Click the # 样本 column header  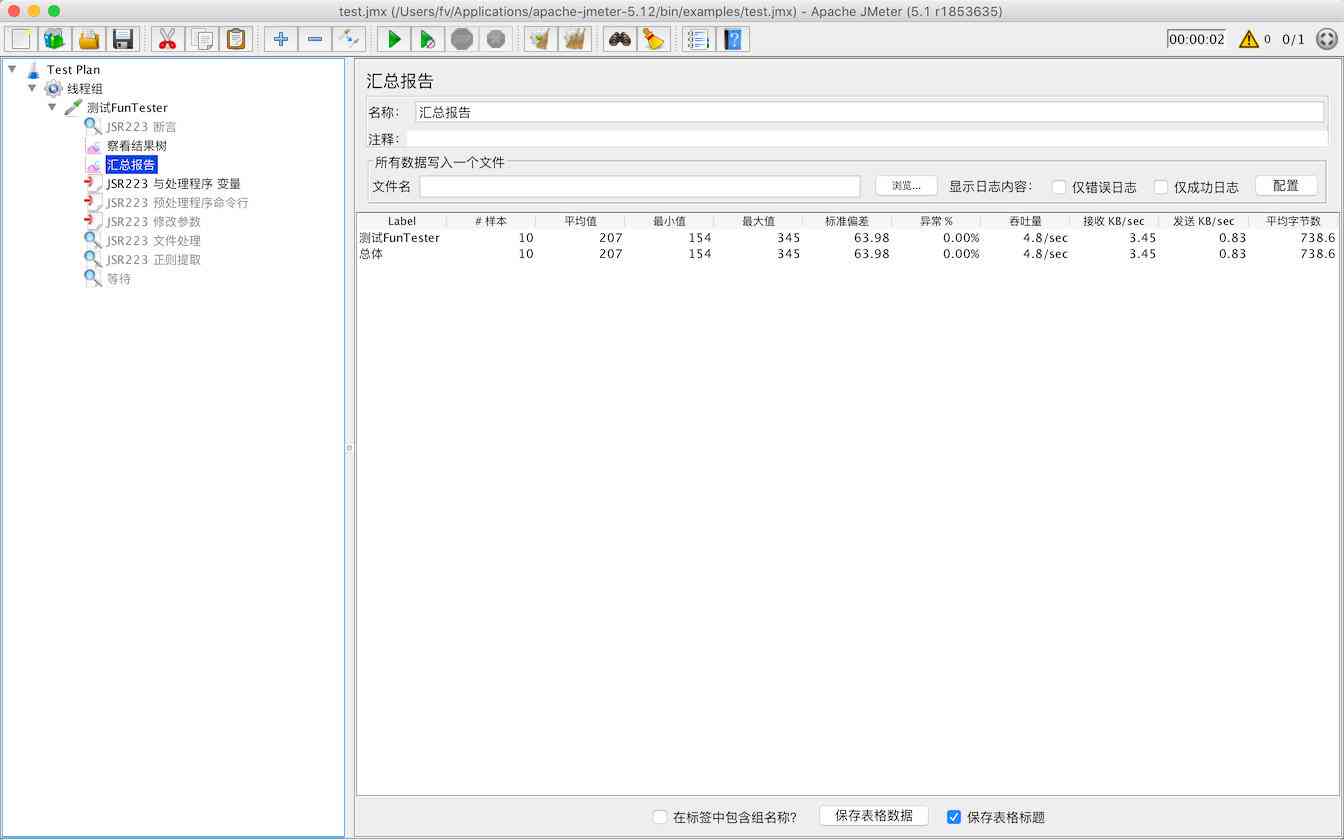pos(491,221)
